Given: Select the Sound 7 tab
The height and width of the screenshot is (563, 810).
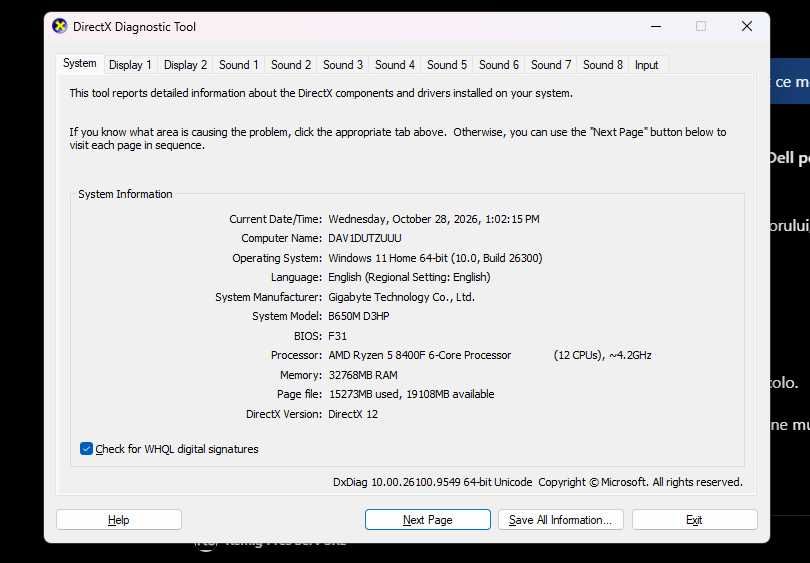Looking at the screenshot, I should pos(551,65).
